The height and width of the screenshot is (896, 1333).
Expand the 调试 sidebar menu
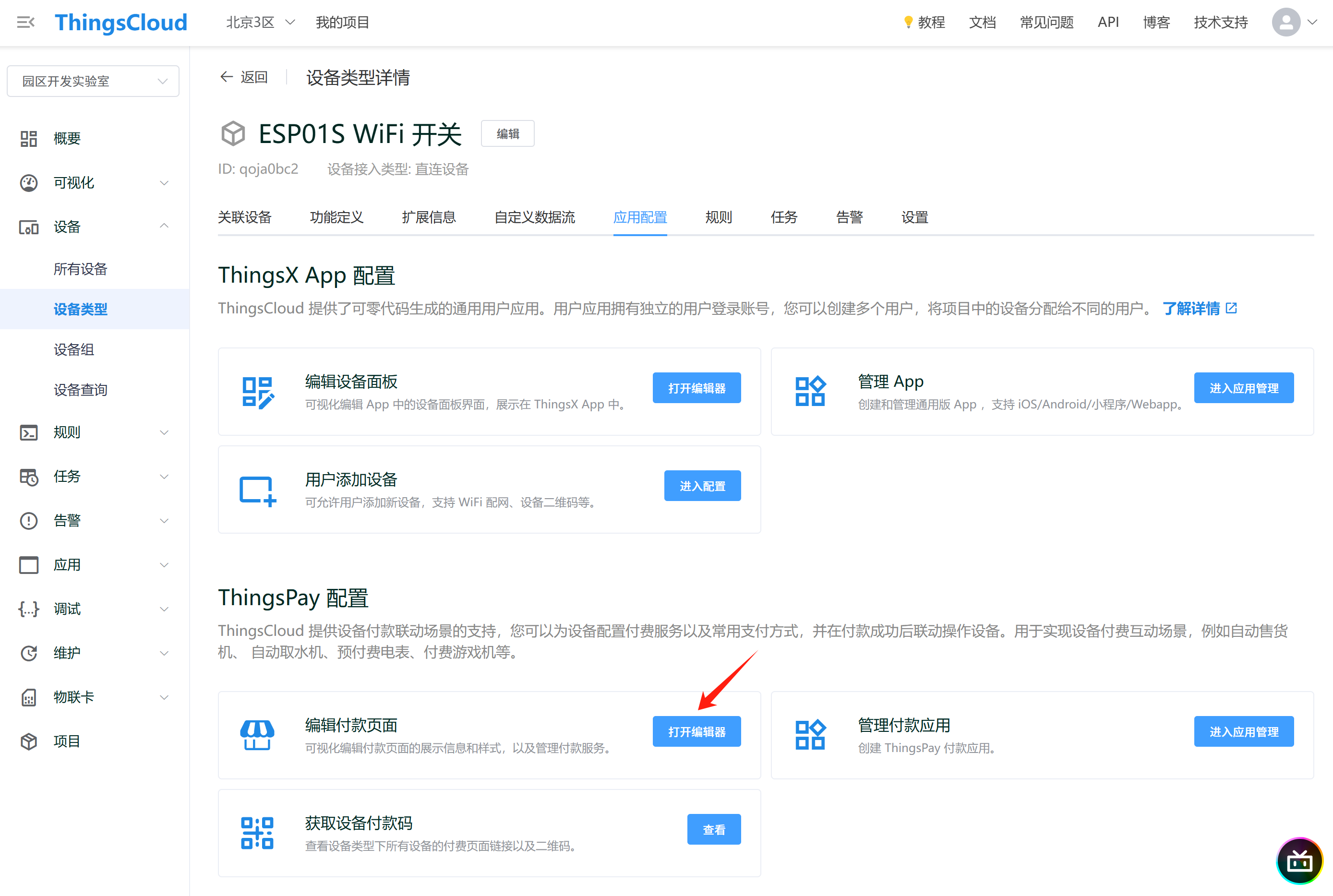(x=164, y=609)
